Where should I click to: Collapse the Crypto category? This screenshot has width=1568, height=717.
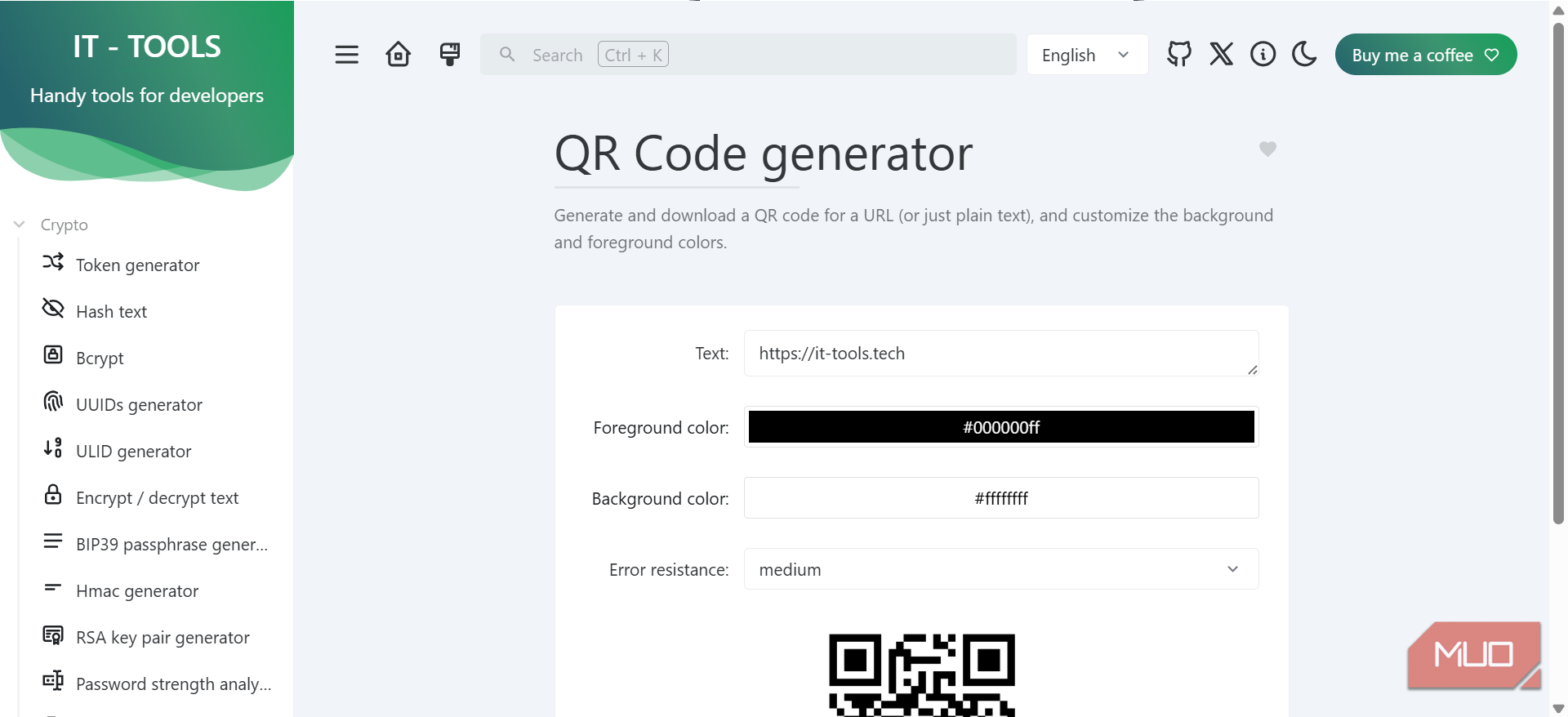click(x=51, y=225)
